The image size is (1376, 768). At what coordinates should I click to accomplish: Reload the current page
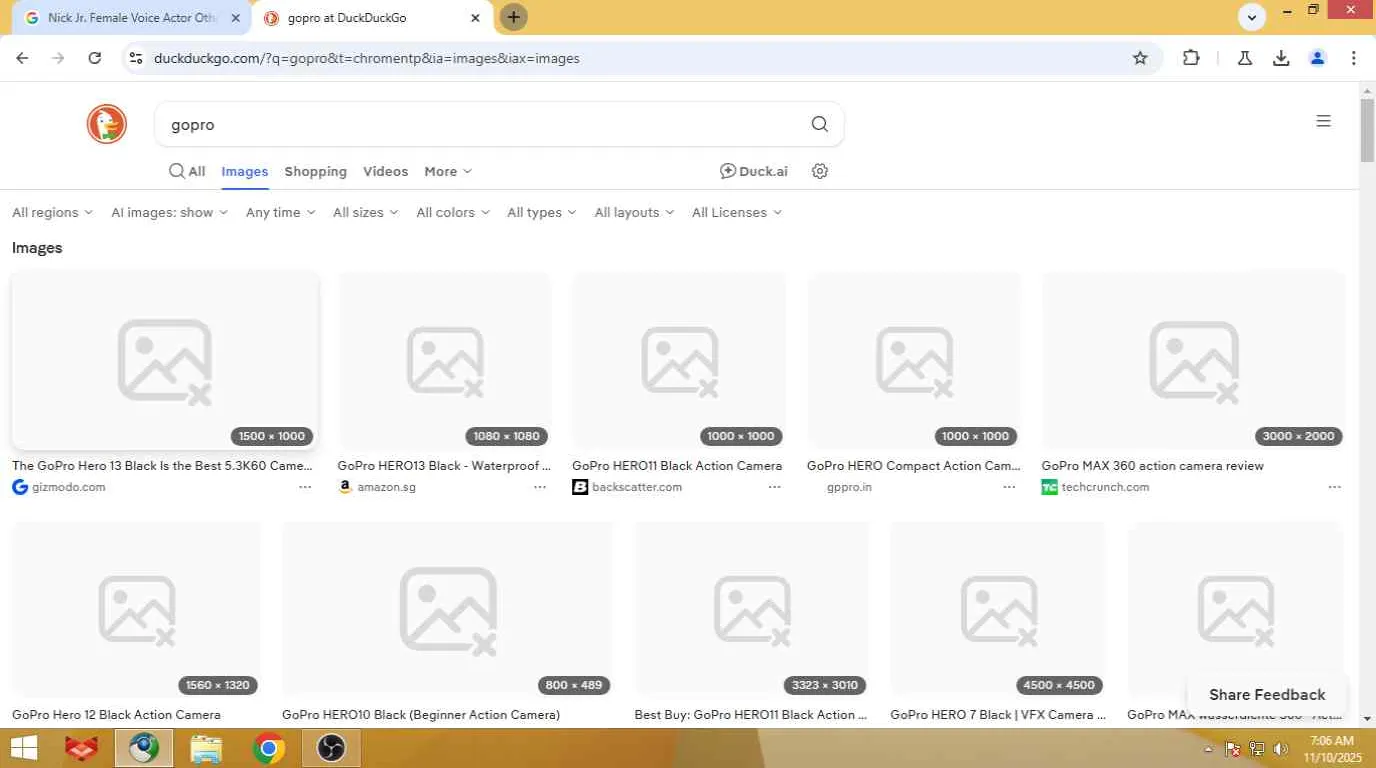click(x=95, y=58)
